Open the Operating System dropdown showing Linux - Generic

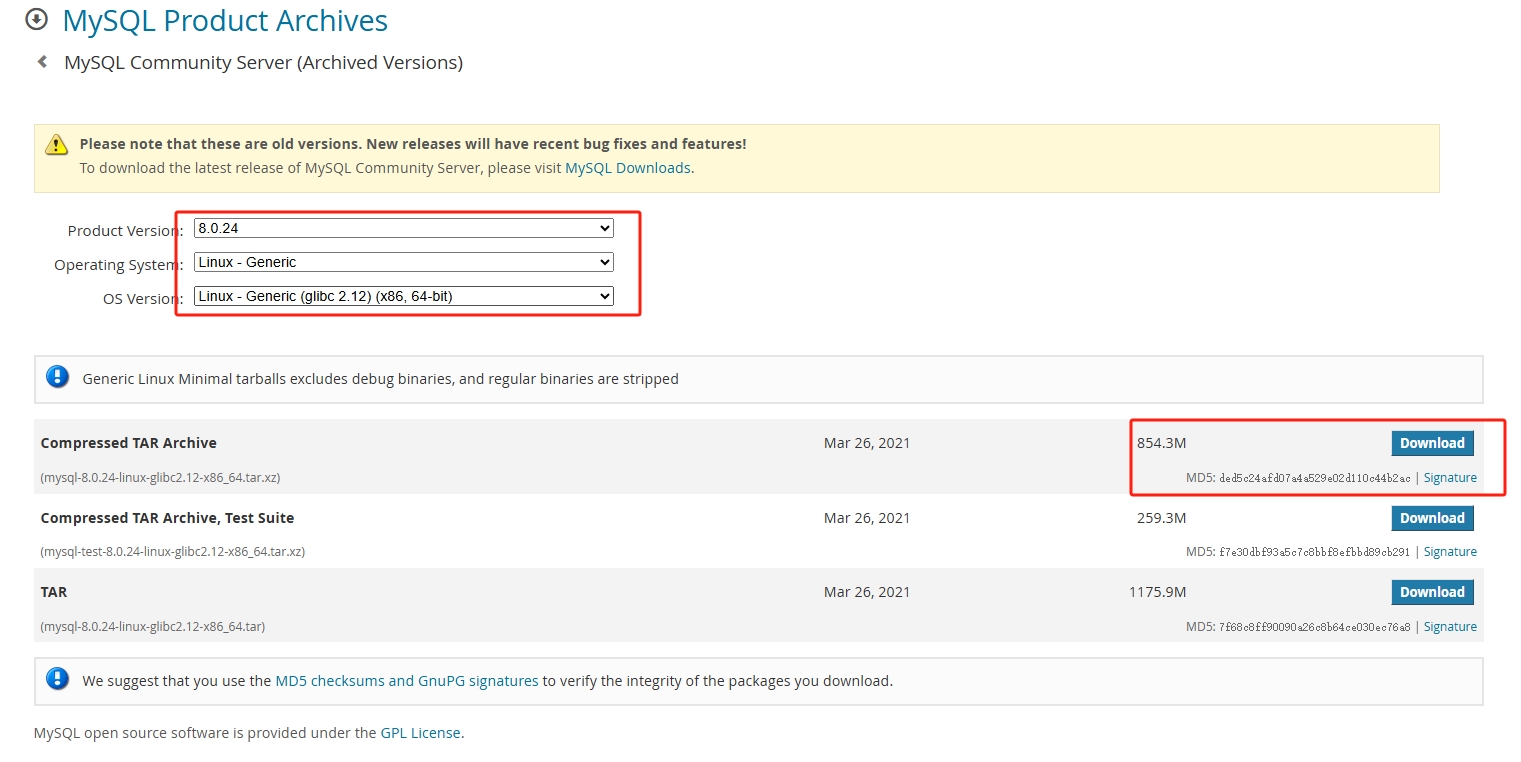point(404,262)
